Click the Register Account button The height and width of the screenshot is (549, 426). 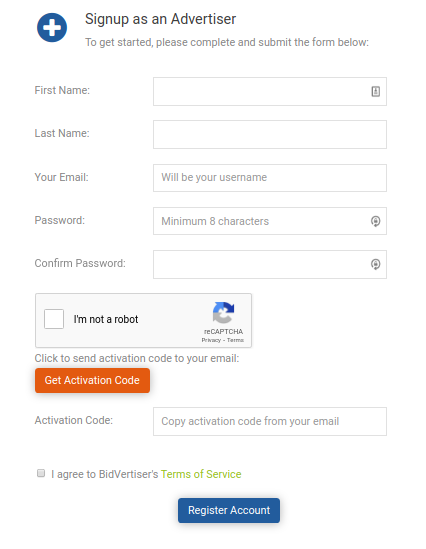(x=229, y=510)
